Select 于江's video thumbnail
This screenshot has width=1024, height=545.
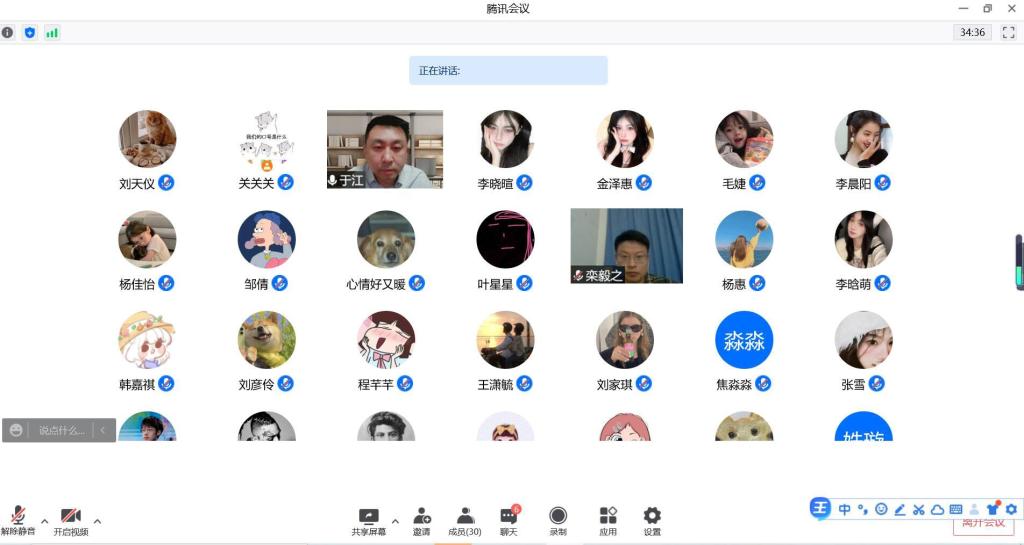tap(385, 149)
